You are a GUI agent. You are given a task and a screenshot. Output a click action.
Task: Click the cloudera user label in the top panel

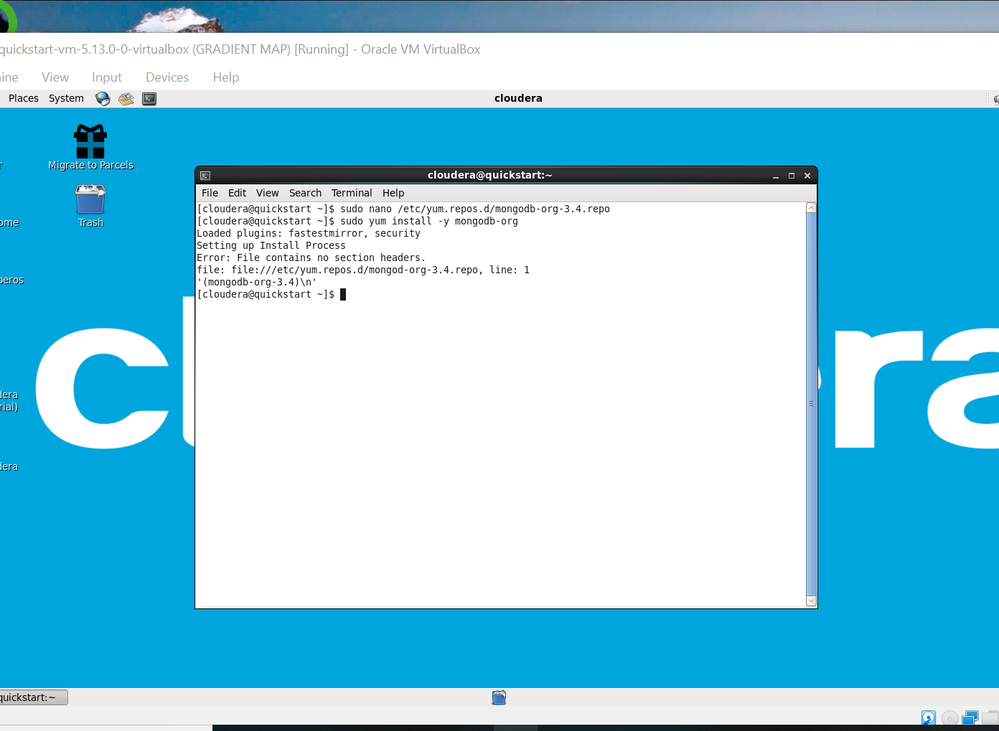click(518, 98)
